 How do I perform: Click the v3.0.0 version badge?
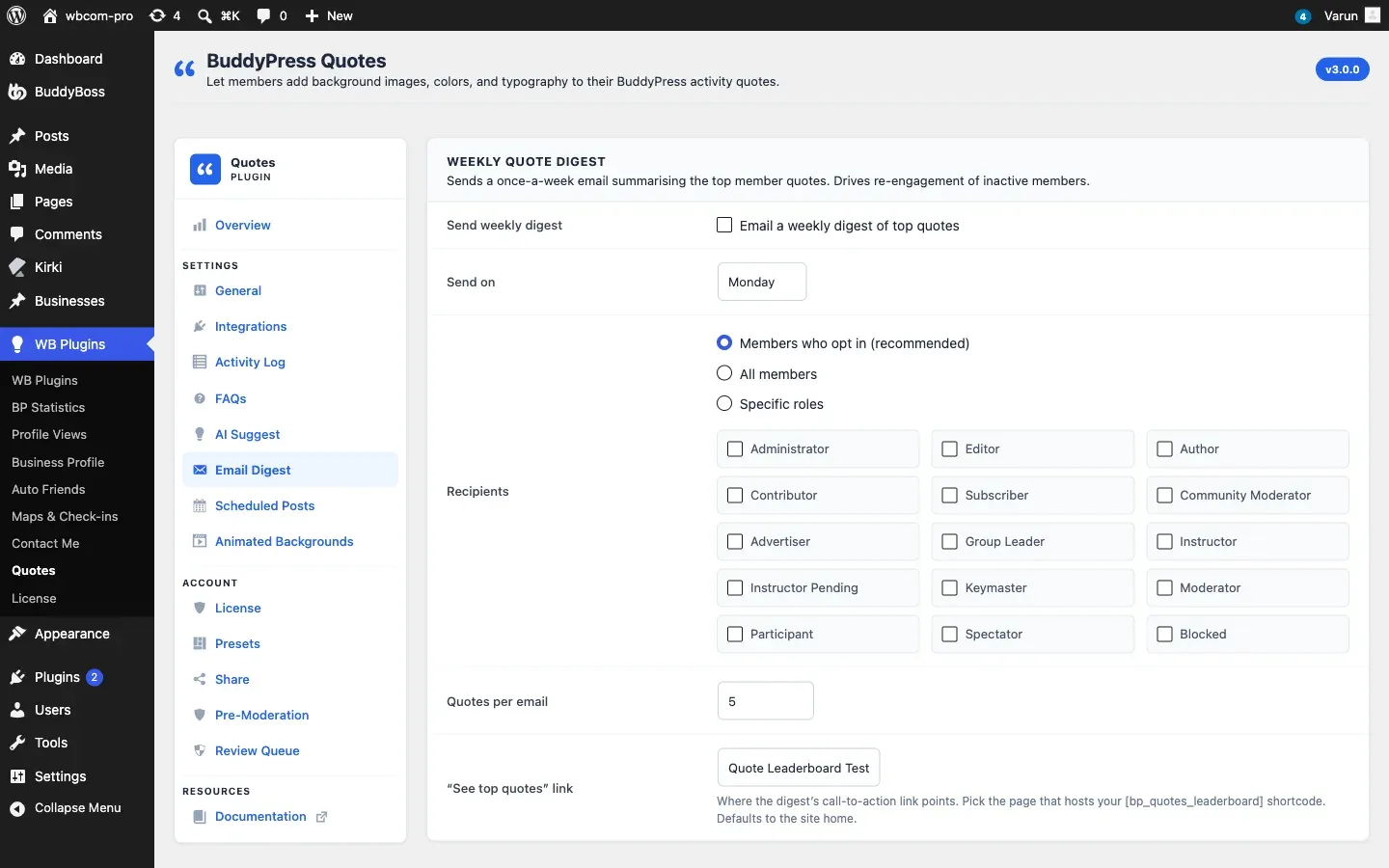[1342, 69]
